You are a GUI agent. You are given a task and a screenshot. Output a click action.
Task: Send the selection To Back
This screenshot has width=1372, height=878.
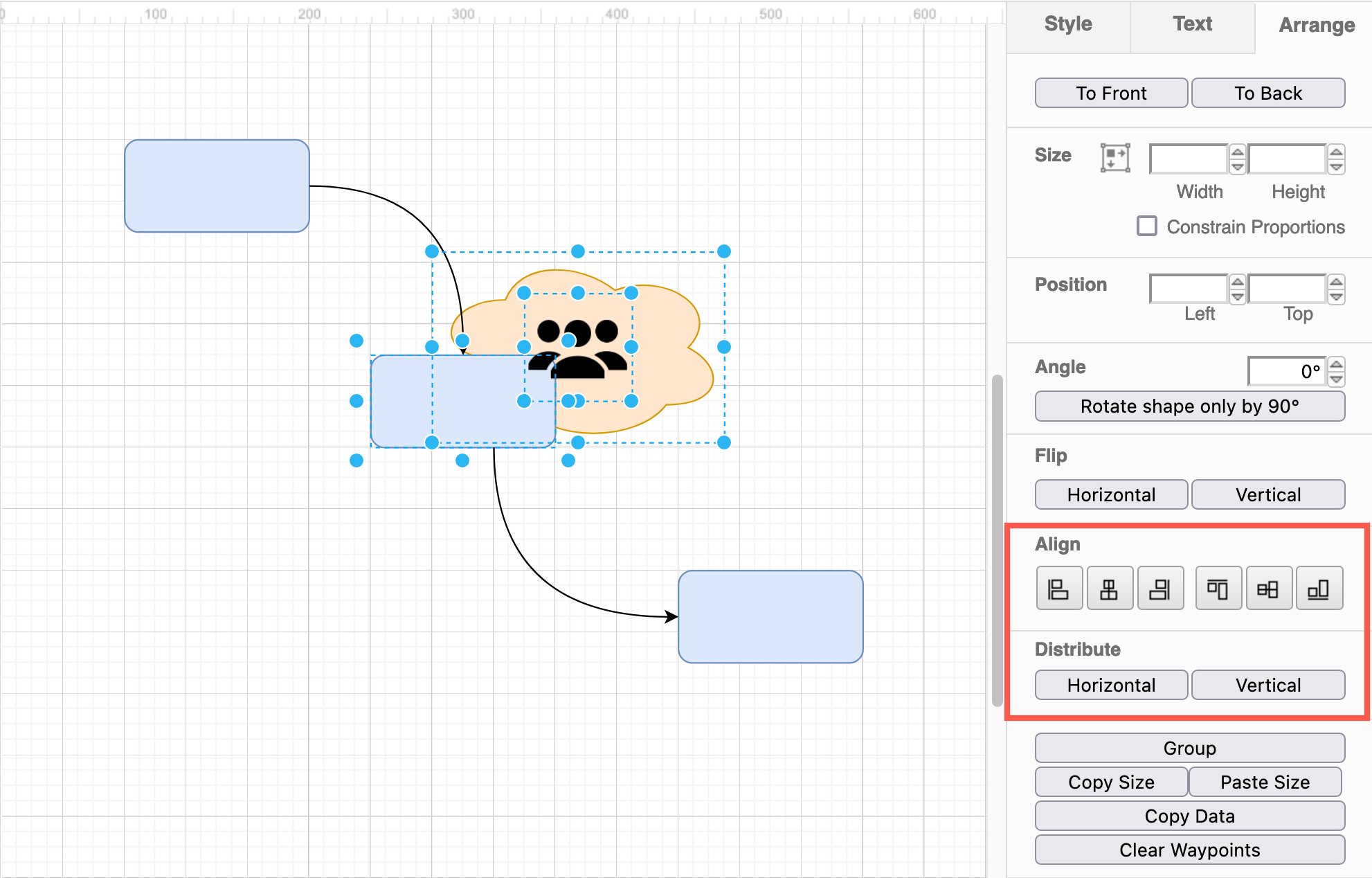point(1268,93)
